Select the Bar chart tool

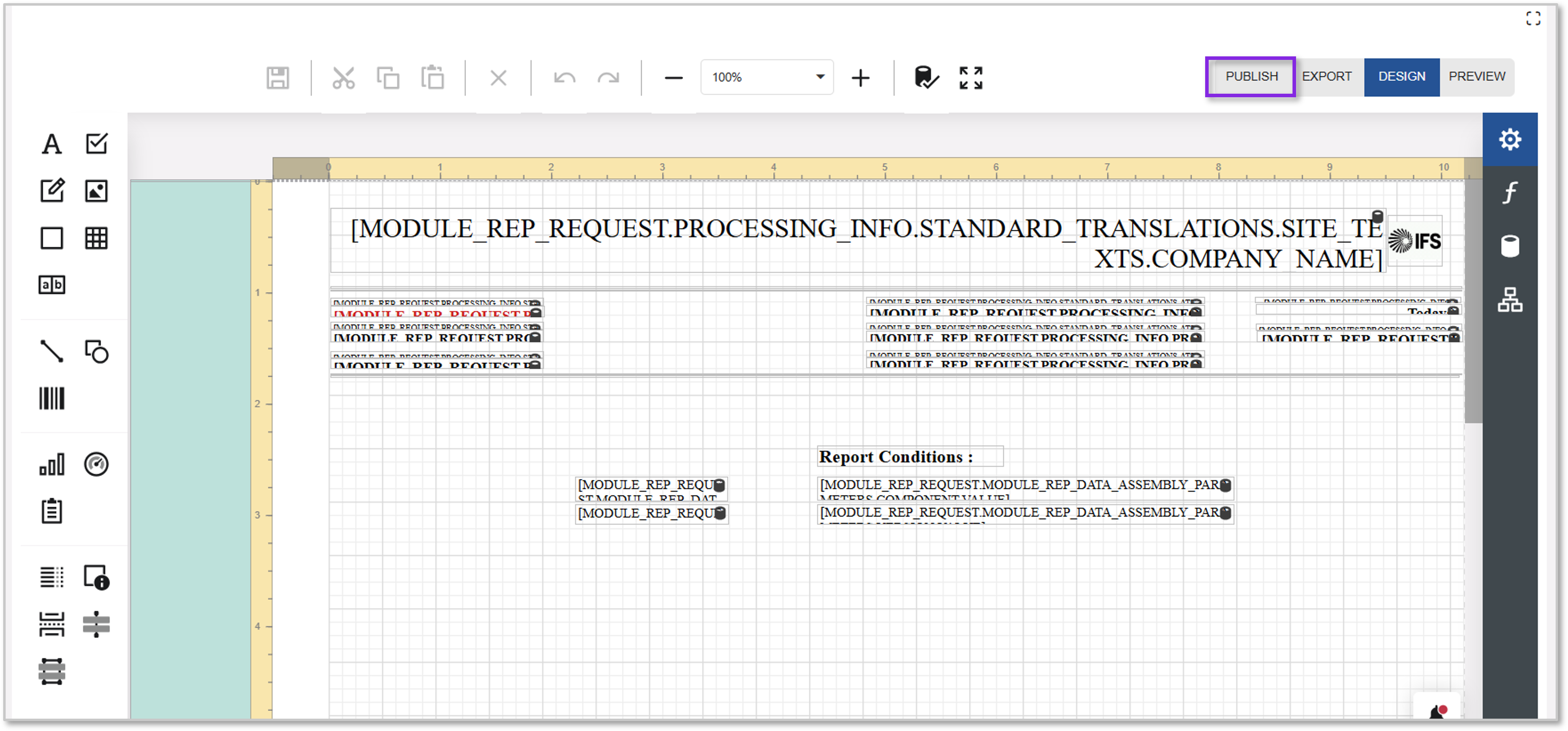(x=52, y=464)
